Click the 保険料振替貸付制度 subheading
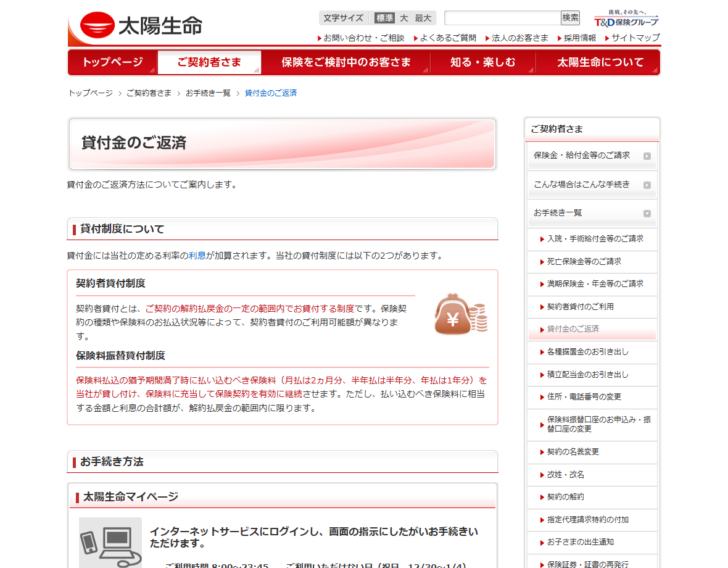The width and height of the screenshot is (728, 568). 121,356
